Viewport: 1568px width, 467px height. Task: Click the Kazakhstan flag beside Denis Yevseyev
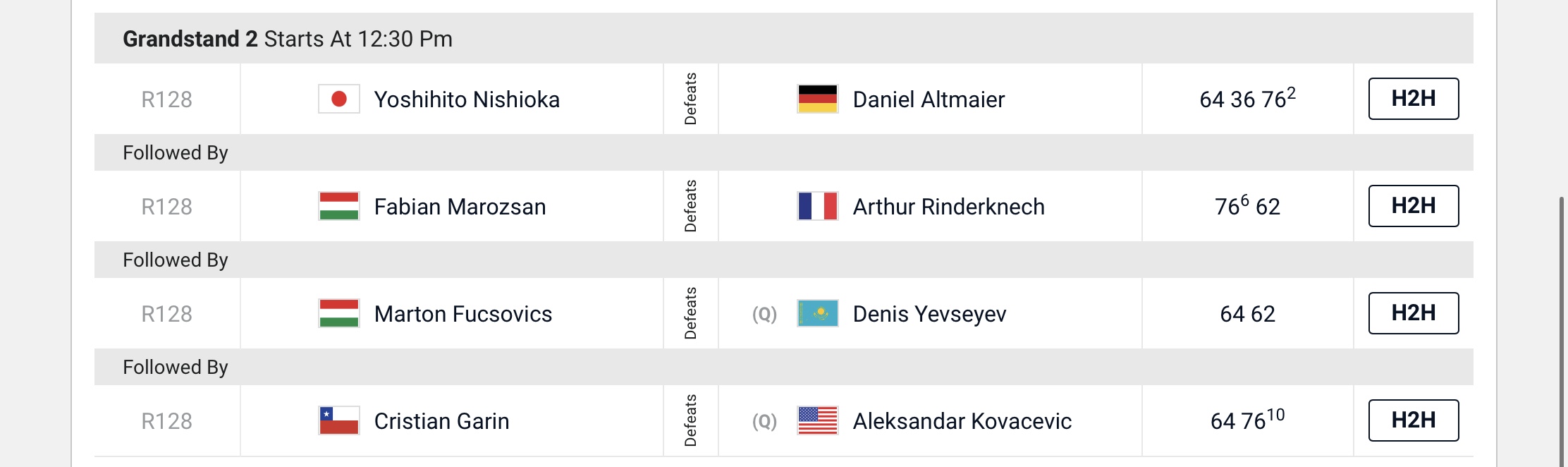(x=818, y=313)
